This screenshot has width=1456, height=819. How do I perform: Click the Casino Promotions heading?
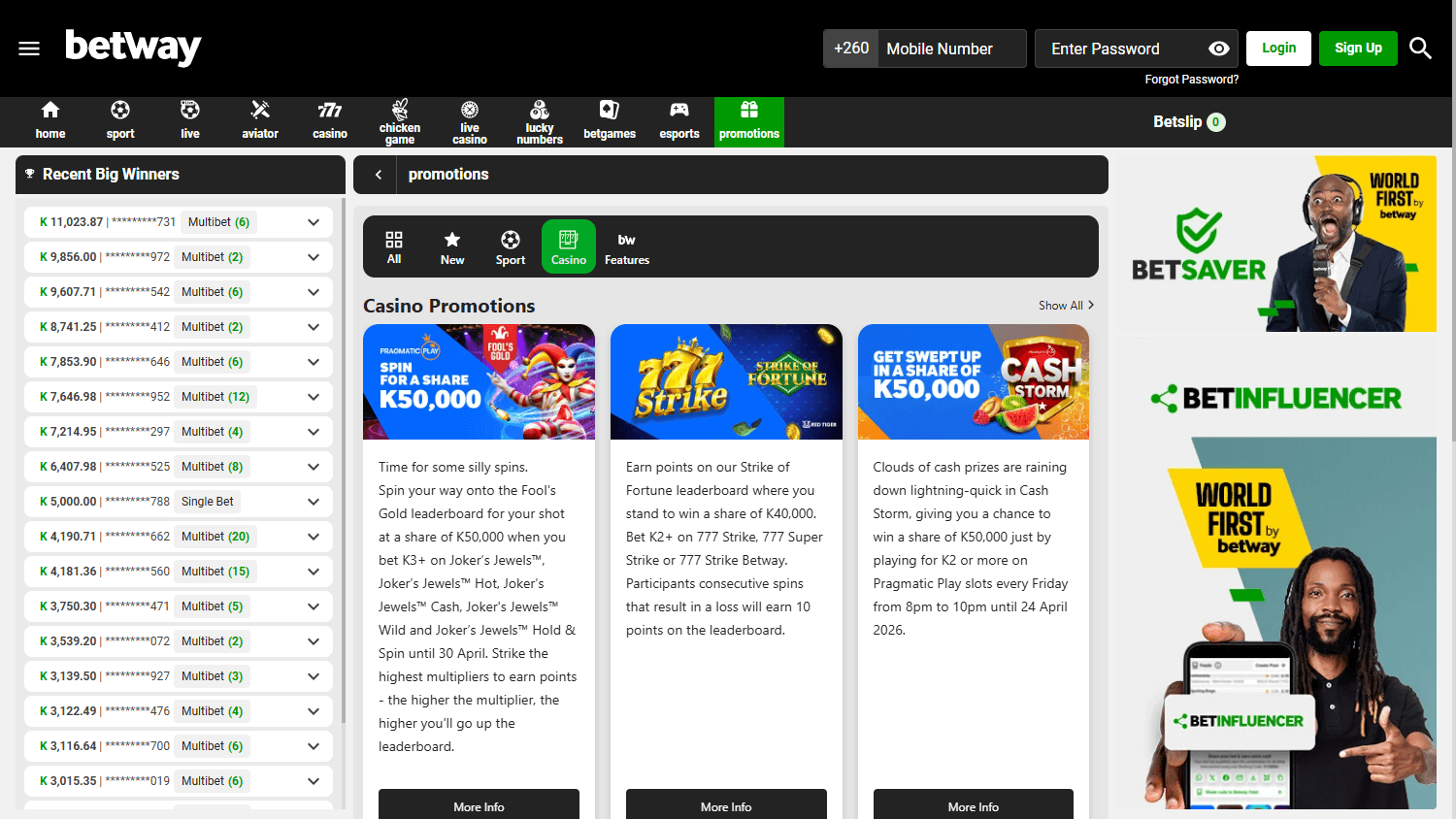[x=449, y=306]
